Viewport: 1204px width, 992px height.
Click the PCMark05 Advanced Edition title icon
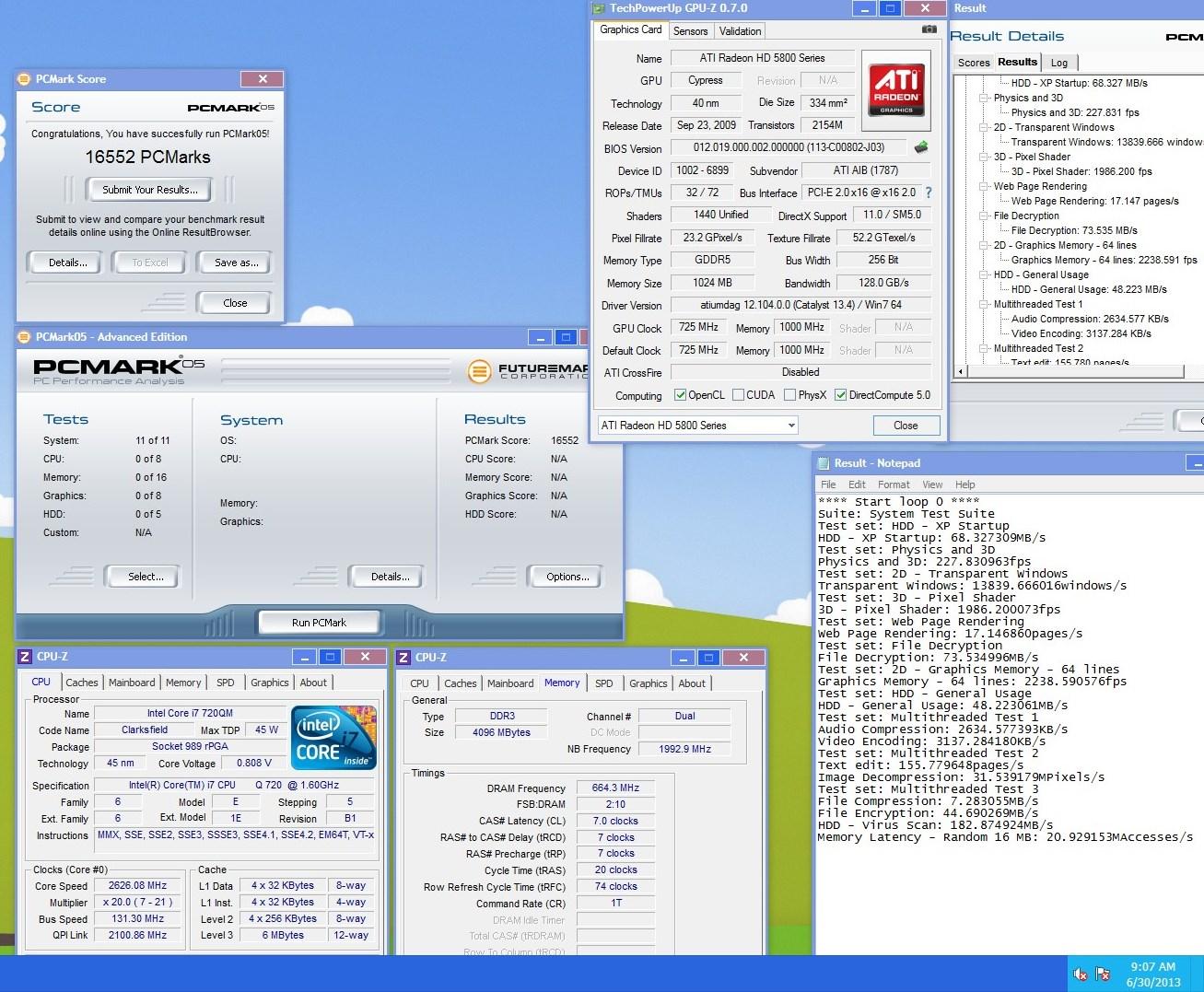tap(25, 337)
